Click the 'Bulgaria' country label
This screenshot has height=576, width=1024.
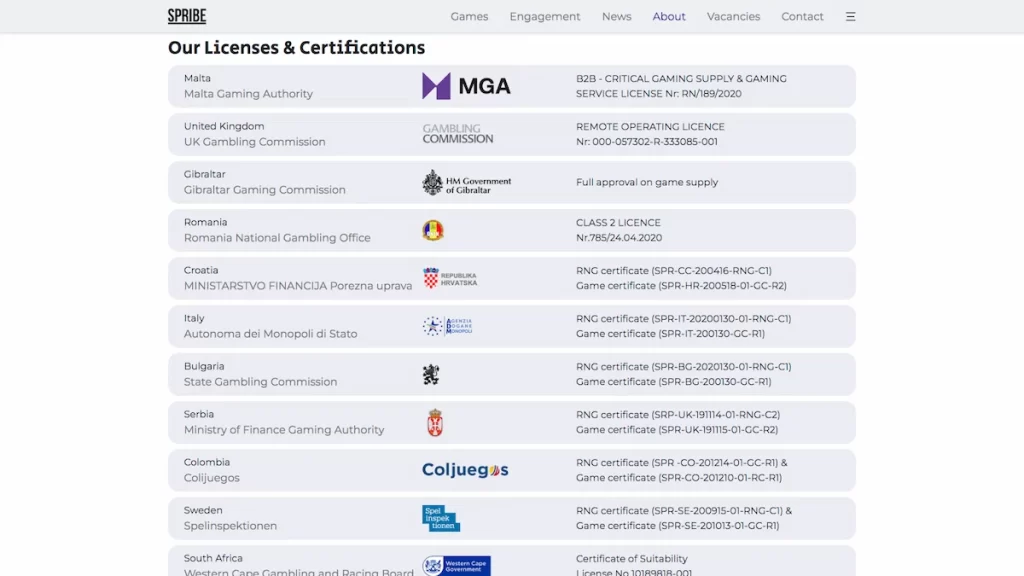pos(204,366)
